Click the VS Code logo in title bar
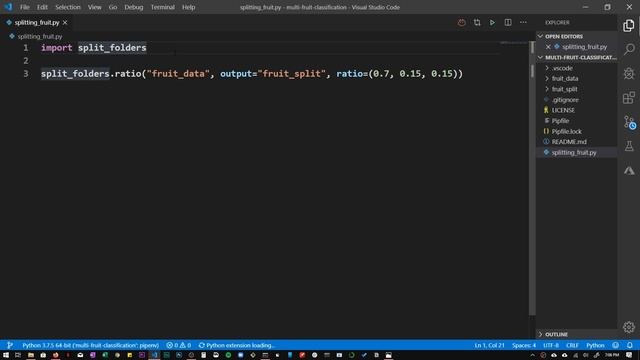Screen dimensions: 640x360 [8, 7]
